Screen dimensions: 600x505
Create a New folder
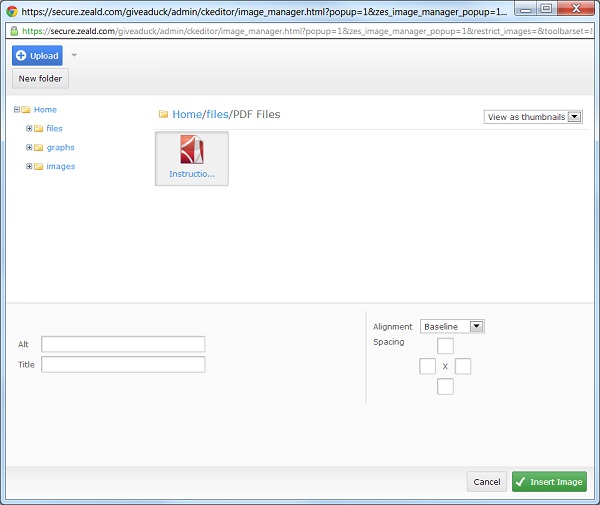click(x=40, y=78)
